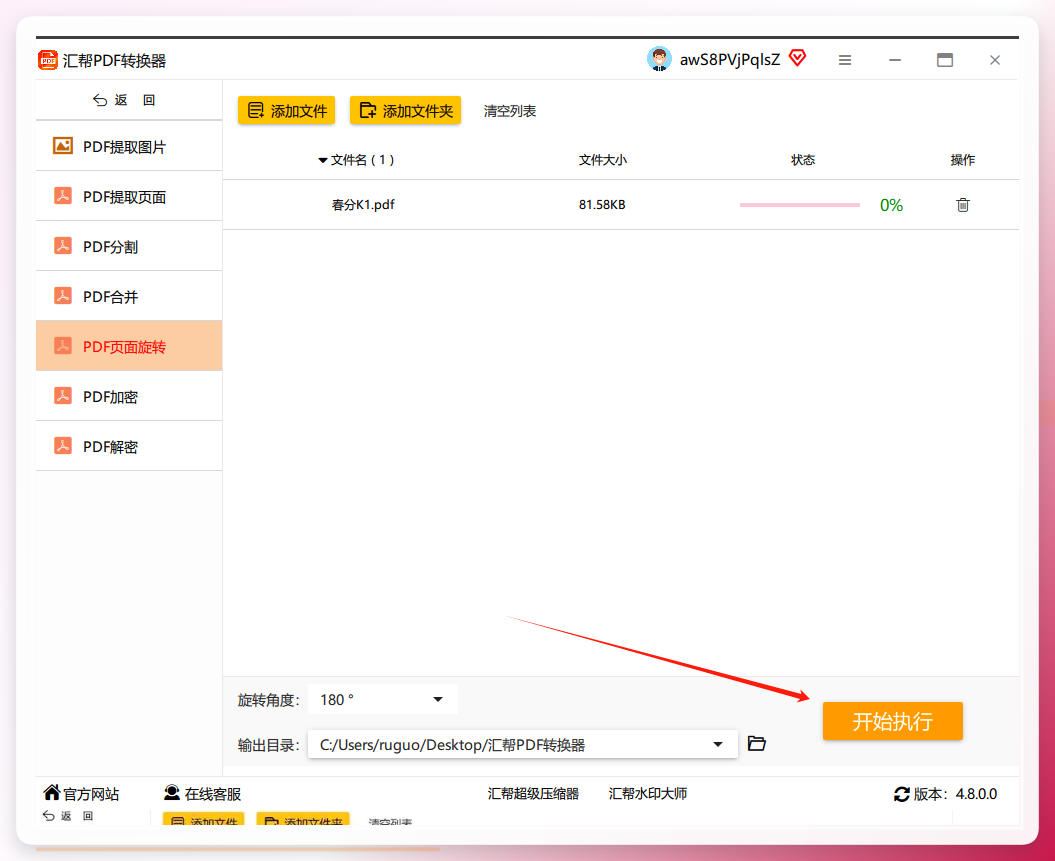Click the 文件大小 column header
This screenshot has width=1055, height=861.
(x=603, y=160)
